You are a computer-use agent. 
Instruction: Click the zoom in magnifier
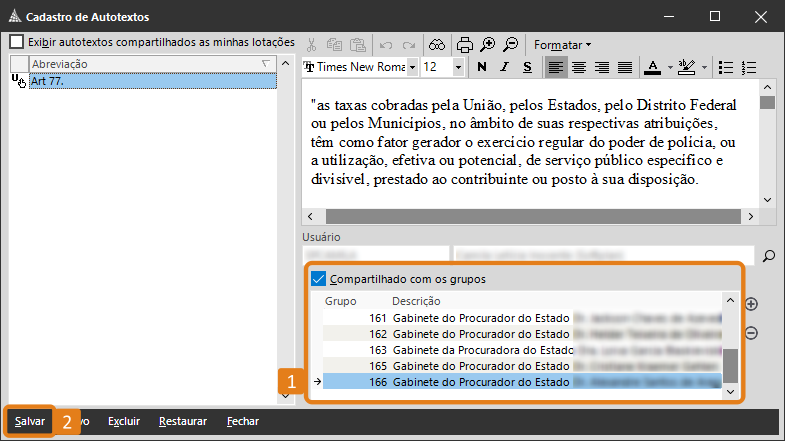tap(487, 44)
